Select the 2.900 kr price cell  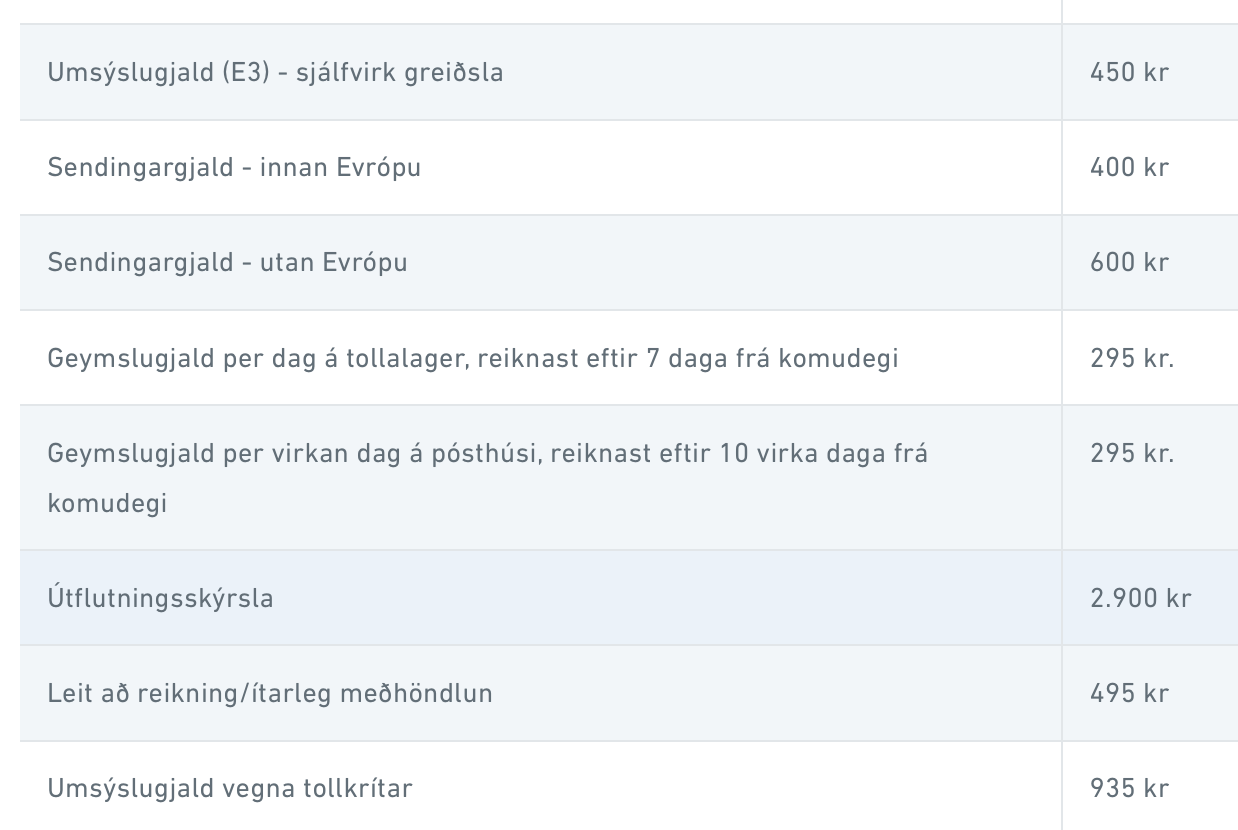[1140, 599]
